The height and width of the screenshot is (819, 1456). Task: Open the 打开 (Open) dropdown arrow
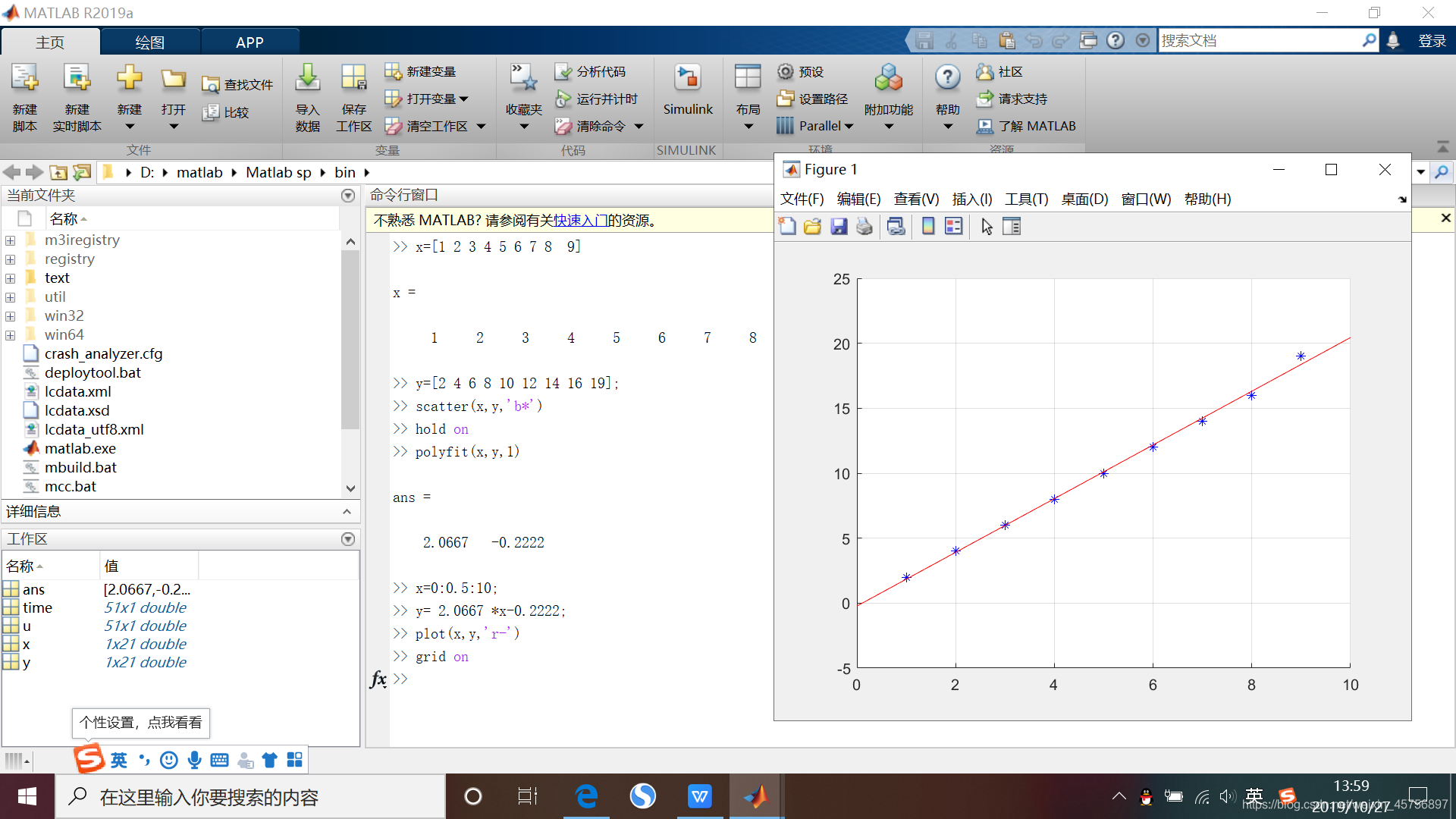[174, 127]
